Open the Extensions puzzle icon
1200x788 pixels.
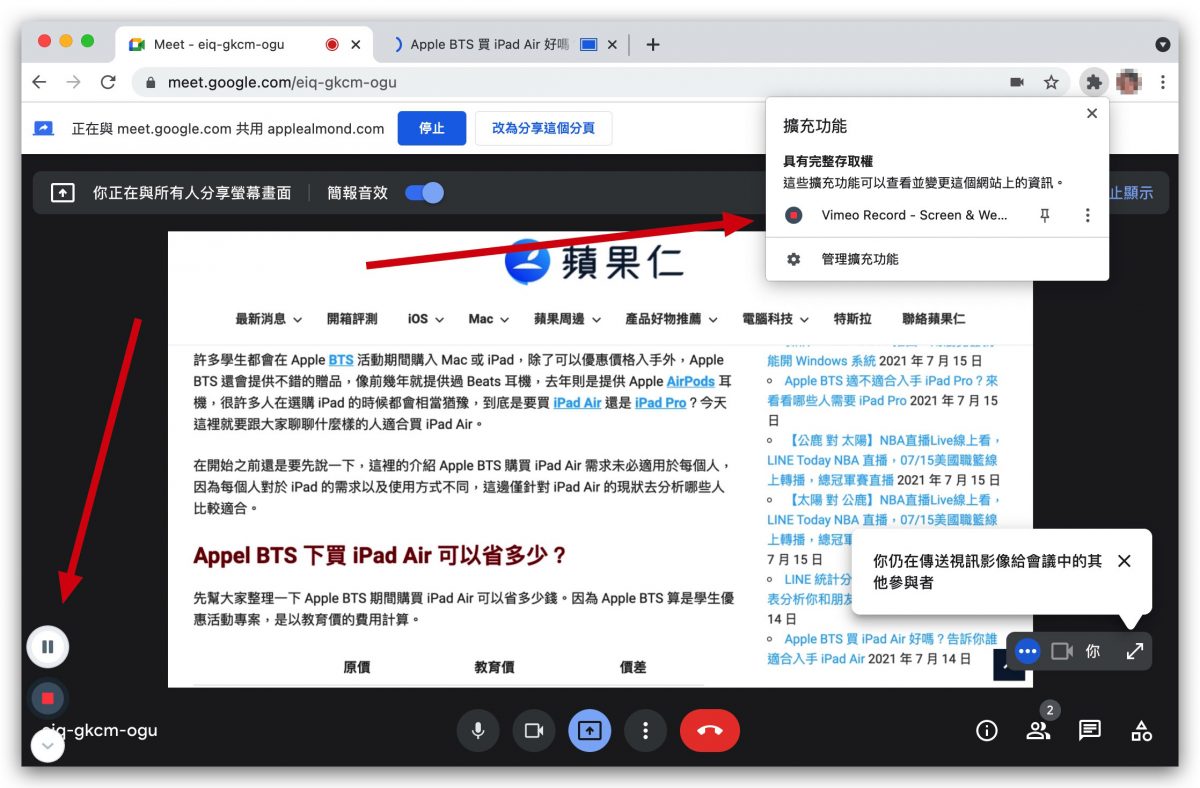pos(1094,82)
